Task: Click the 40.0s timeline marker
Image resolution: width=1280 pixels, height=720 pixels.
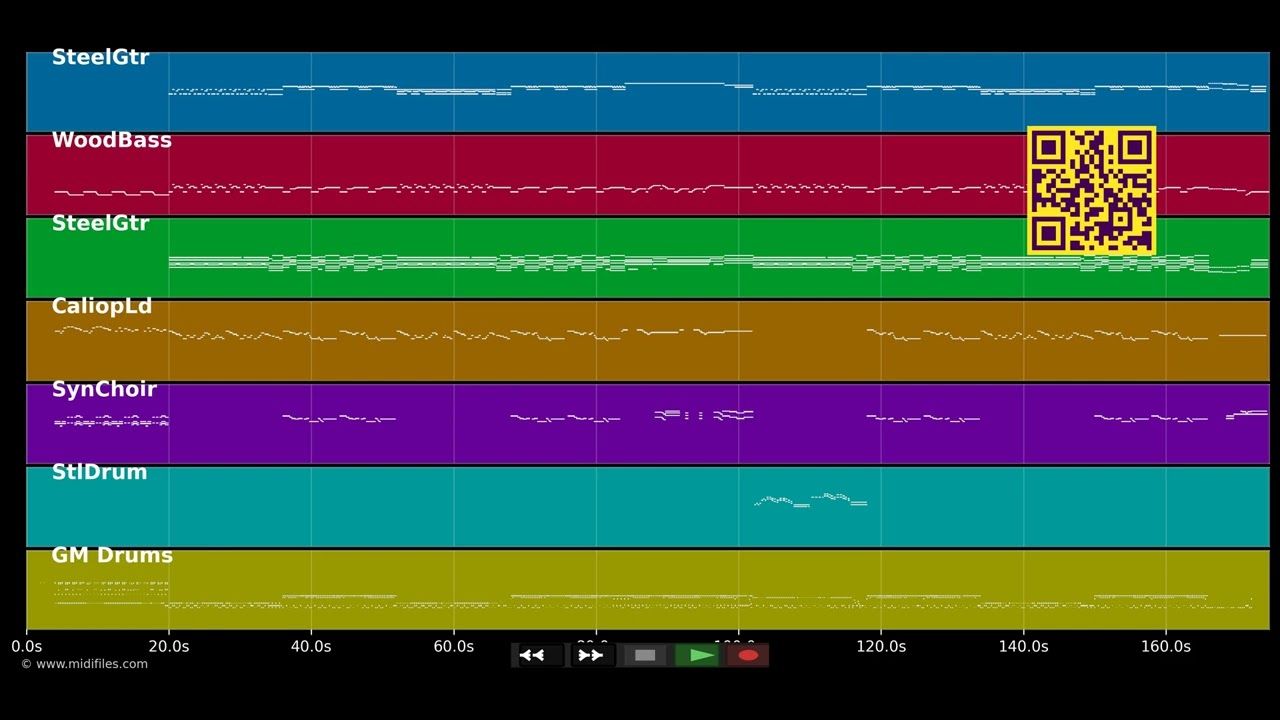Action: point(311,647)
